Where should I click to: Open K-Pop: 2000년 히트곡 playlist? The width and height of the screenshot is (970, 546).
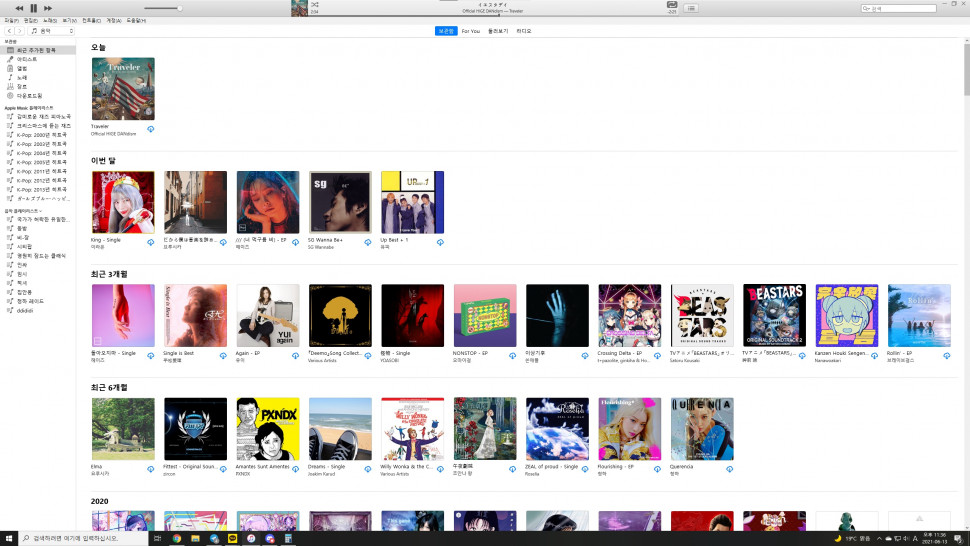pyautogui.click(x=38, y=135)
